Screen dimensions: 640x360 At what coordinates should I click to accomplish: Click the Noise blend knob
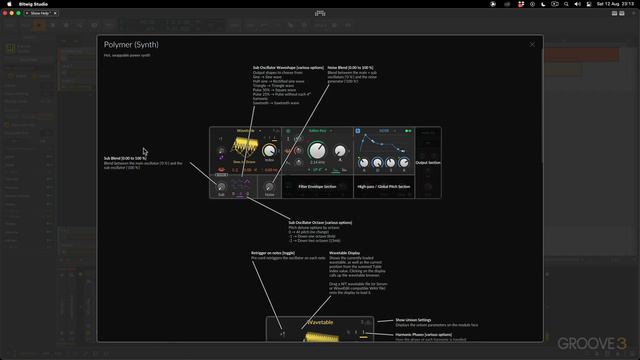[269, 187]
